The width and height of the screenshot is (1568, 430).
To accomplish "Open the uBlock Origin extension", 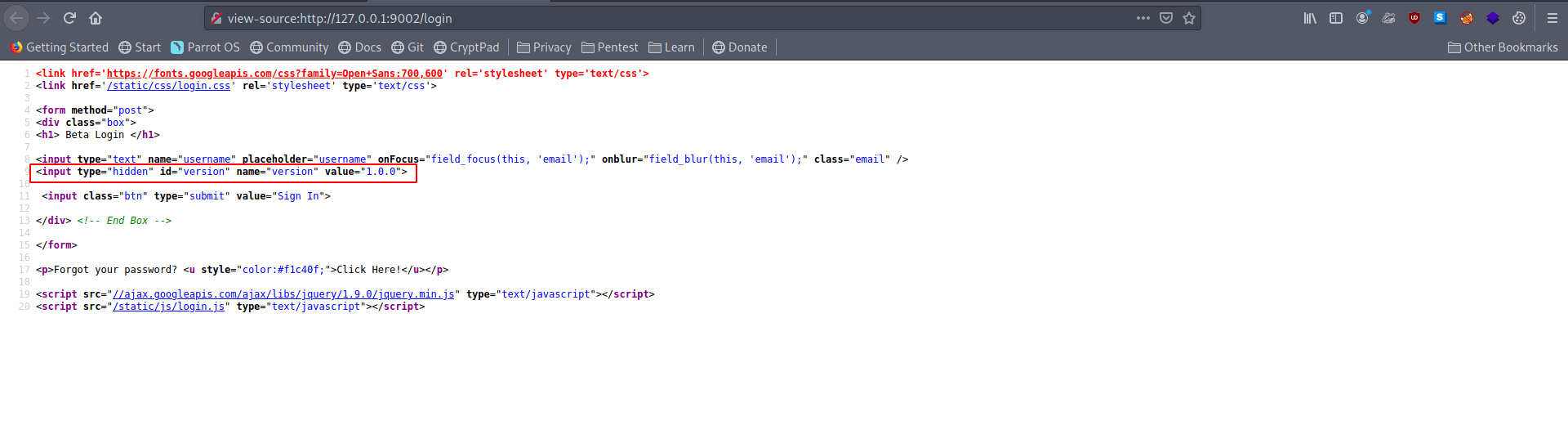I will [1414, 18].
